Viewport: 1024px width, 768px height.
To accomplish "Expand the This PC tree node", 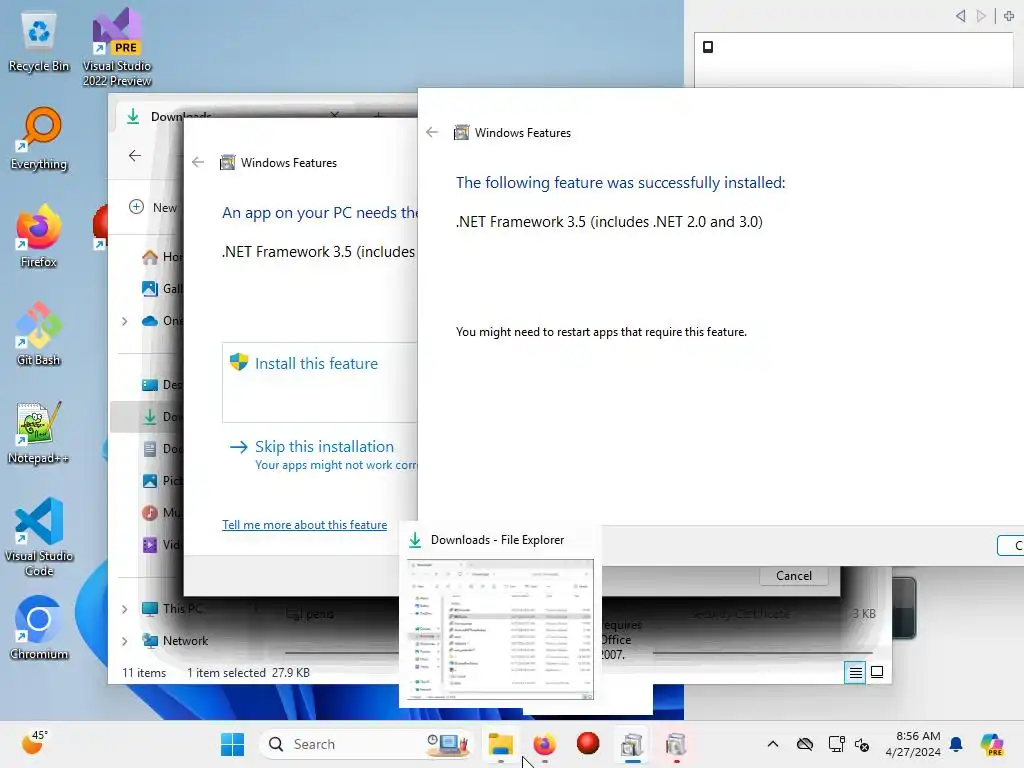I will (x=124, y=609).
